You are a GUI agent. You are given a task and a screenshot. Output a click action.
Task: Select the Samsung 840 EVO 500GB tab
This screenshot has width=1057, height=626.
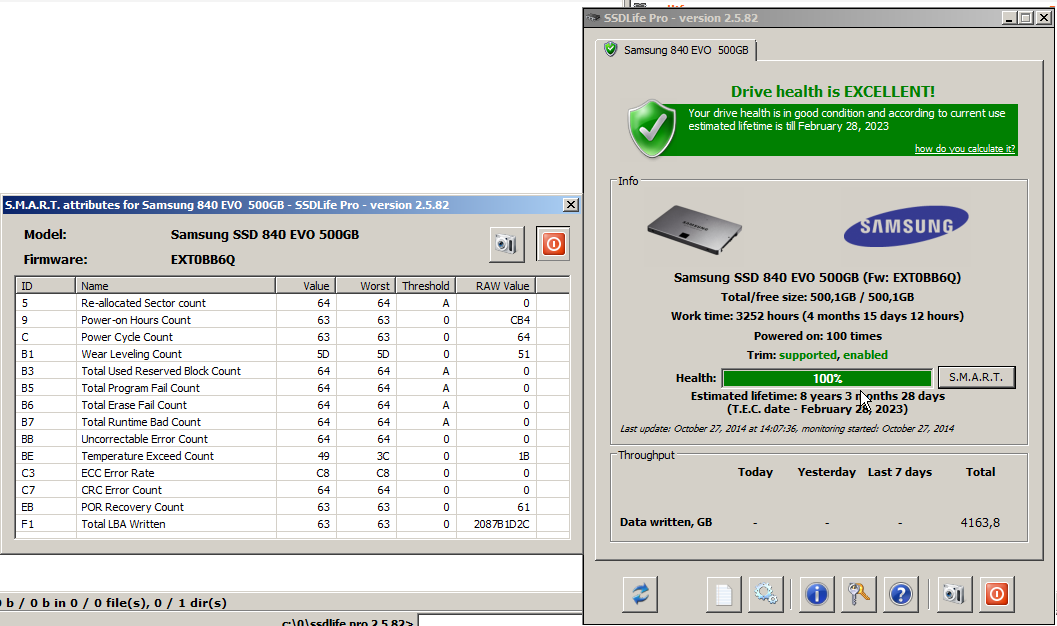point(676,50)
